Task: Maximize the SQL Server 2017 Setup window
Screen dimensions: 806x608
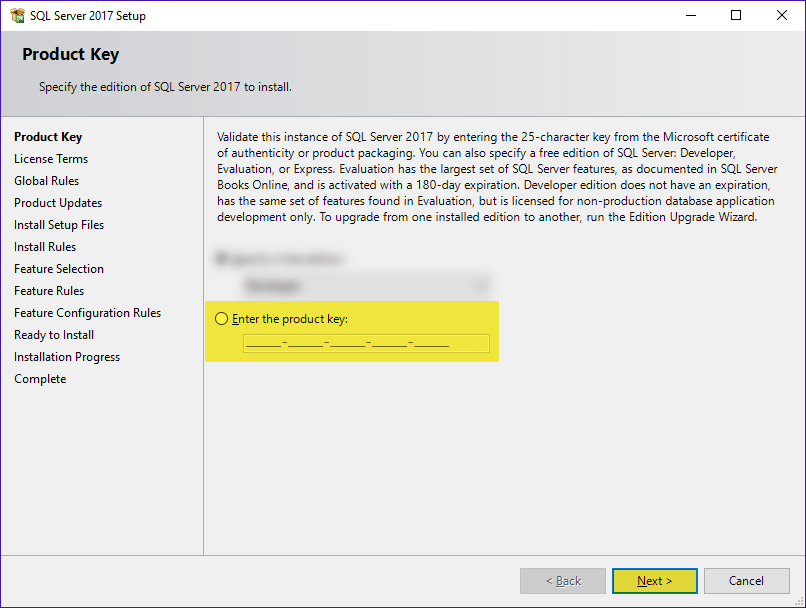Action: coord(736,15)
